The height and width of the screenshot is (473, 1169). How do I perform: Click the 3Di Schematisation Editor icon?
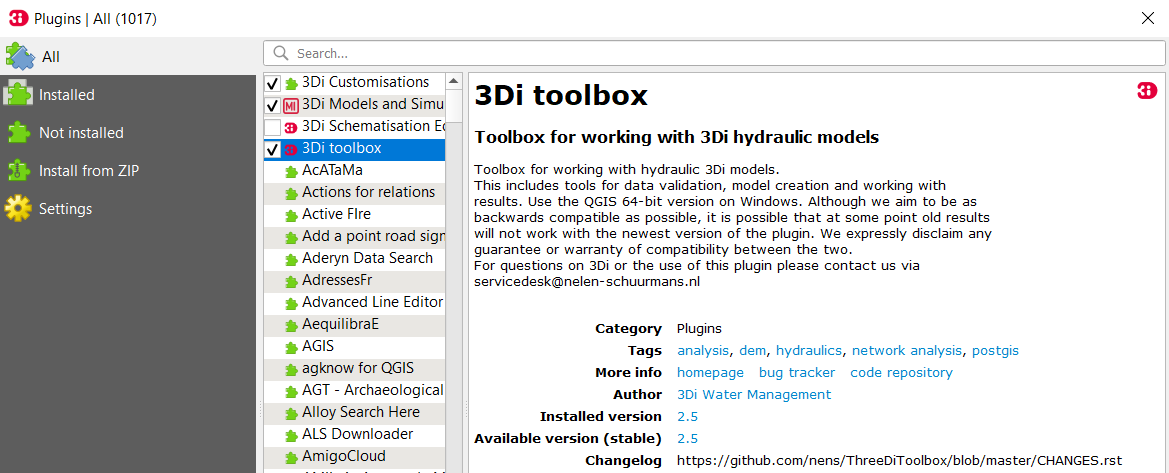pyautogui.click(x=291, y=128)
